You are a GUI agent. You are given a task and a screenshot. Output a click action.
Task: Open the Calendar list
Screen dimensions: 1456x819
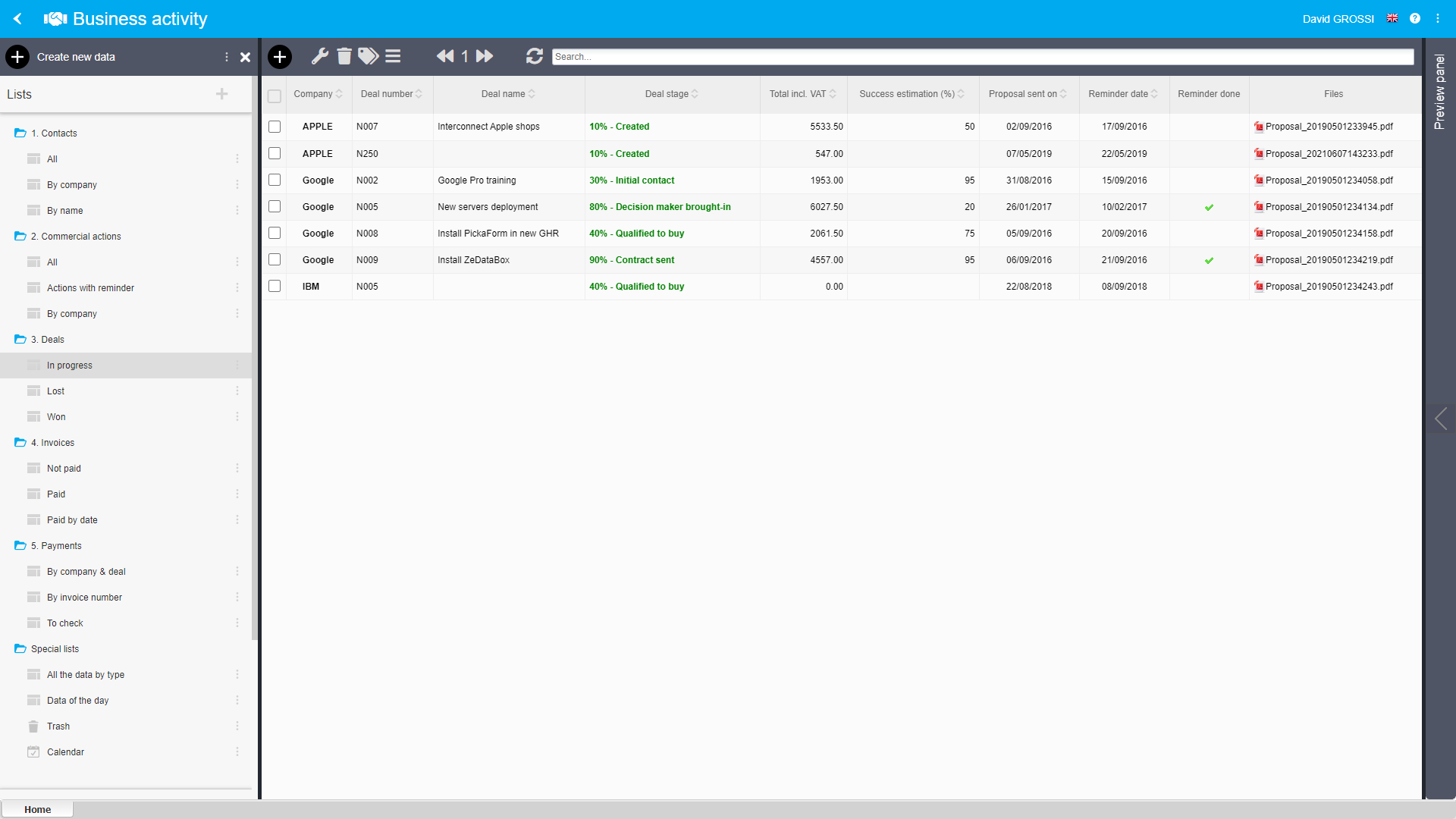click(x=65, y=752)
